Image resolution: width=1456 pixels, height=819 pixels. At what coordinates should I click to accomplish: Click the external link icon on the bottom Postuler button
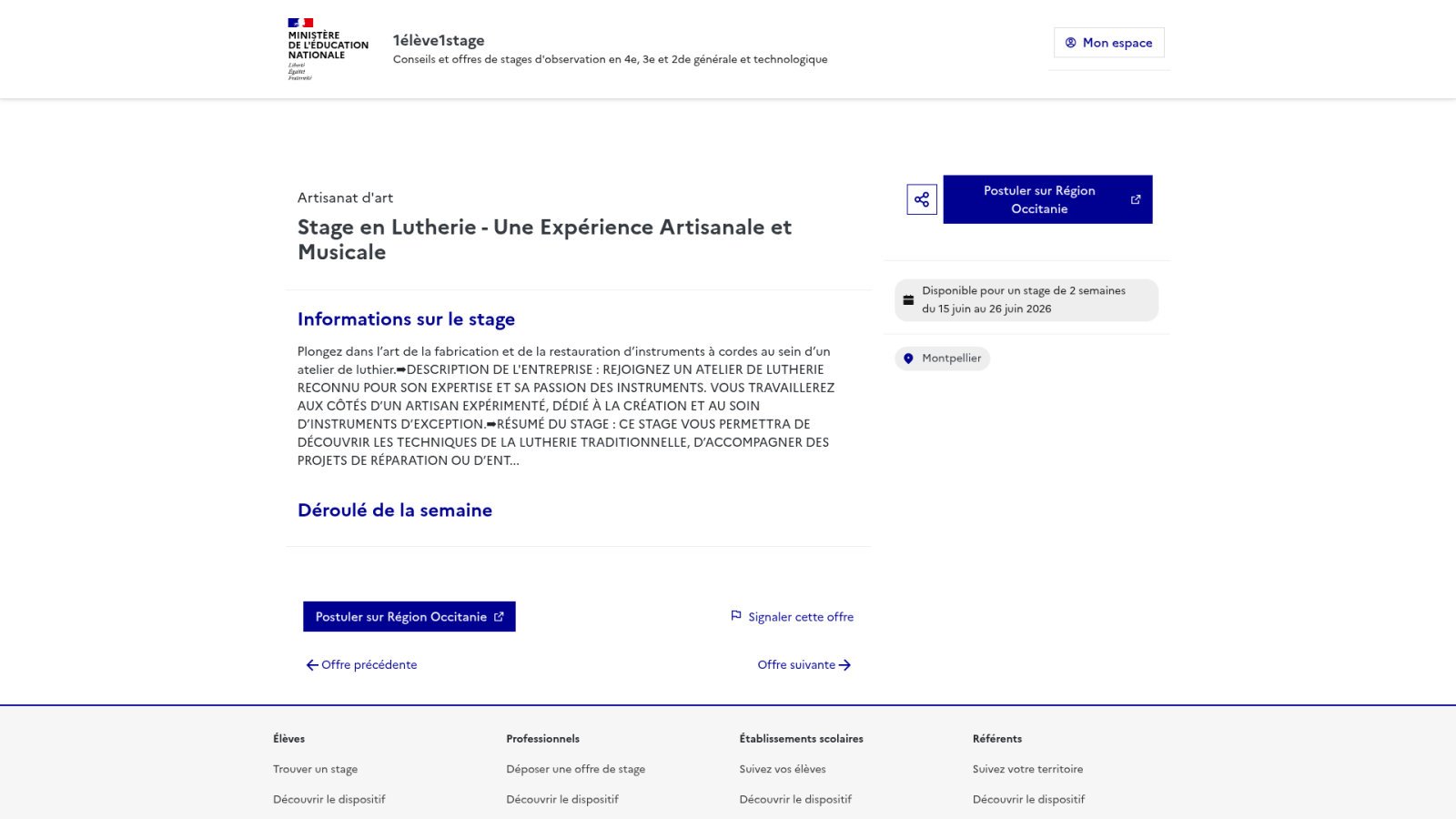(x=499, y=616)
